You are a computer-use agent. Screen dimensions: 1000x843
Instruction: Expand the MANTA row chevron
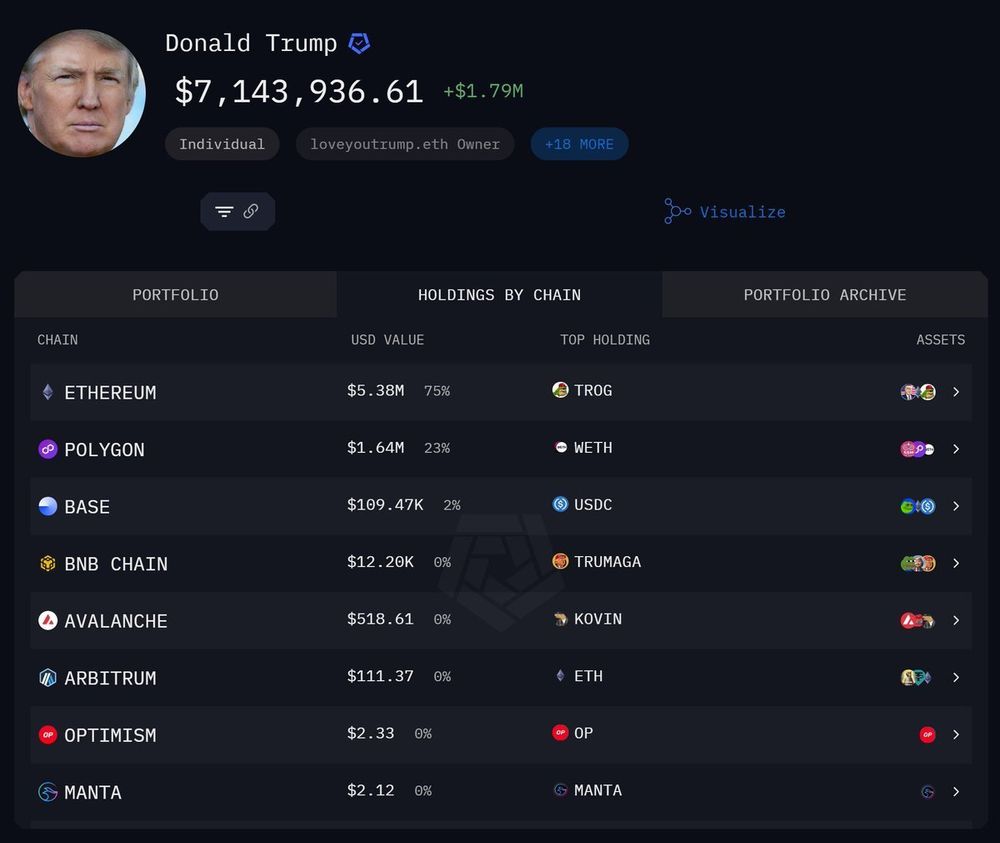pos(956,792)
